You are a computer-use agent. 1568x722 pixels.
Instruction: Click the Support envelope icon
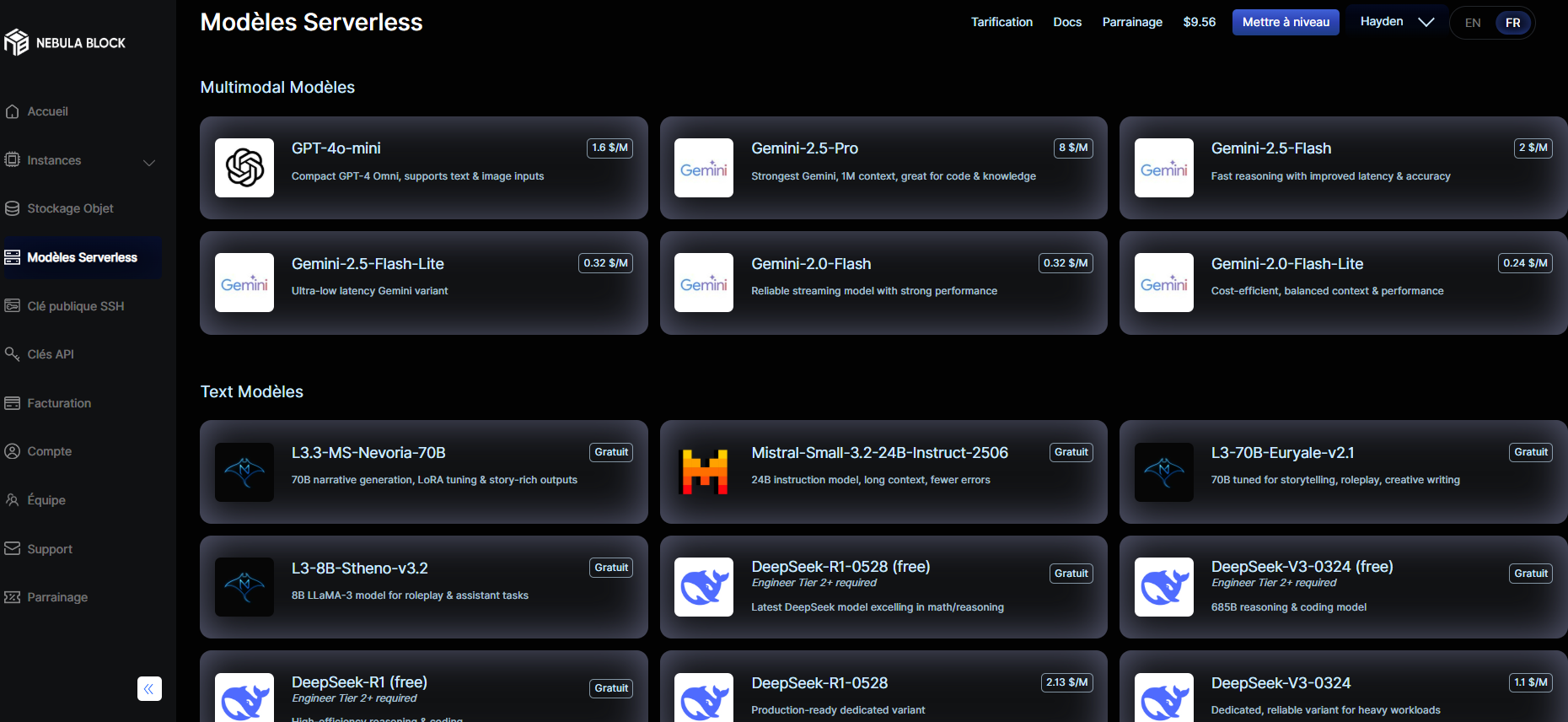(12, 548)
